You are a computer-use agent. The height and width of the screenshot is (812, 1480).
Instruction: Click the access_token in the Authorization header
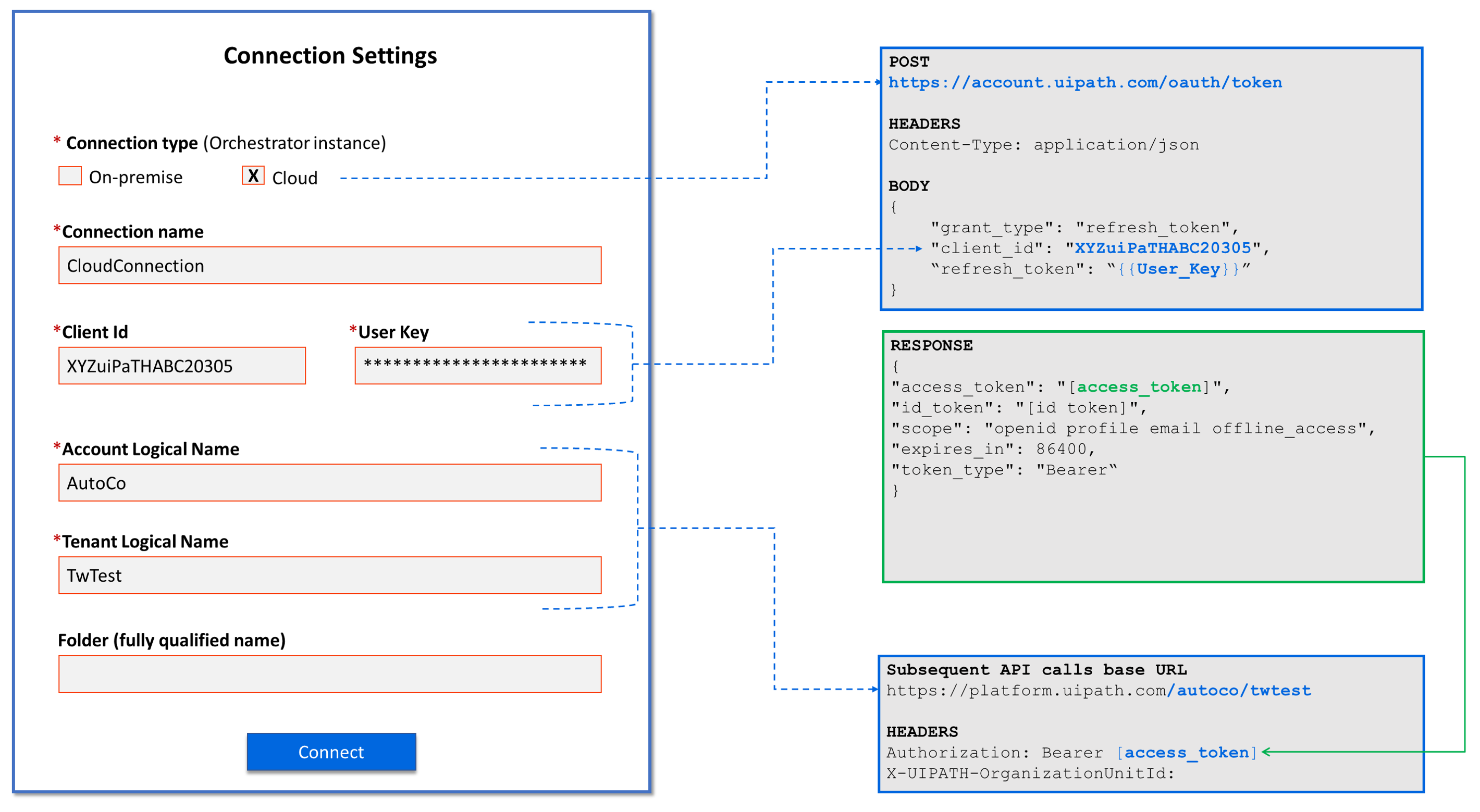click(1186, 752)
